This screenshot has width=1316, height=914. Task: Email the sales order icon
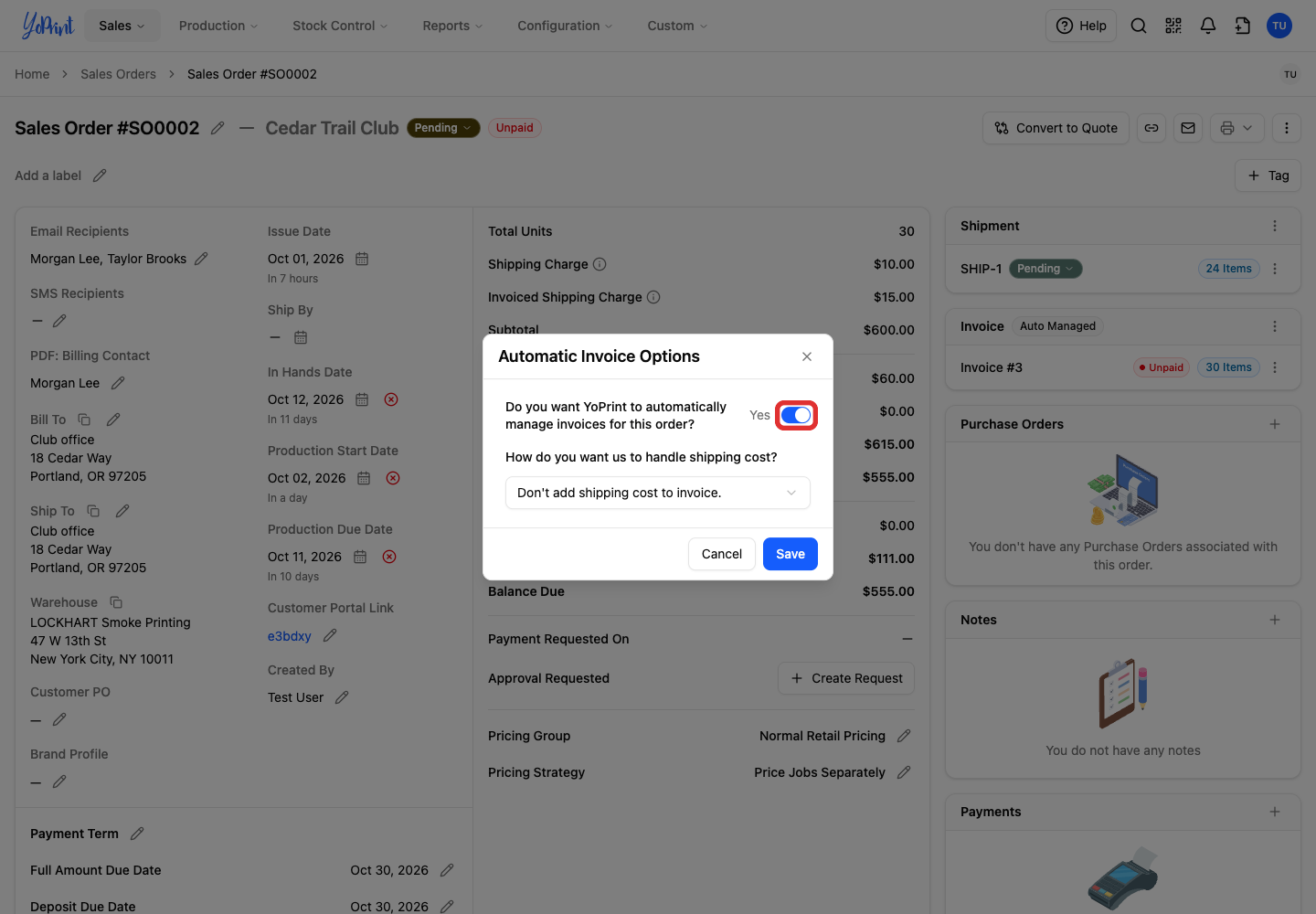(1188, 128)
